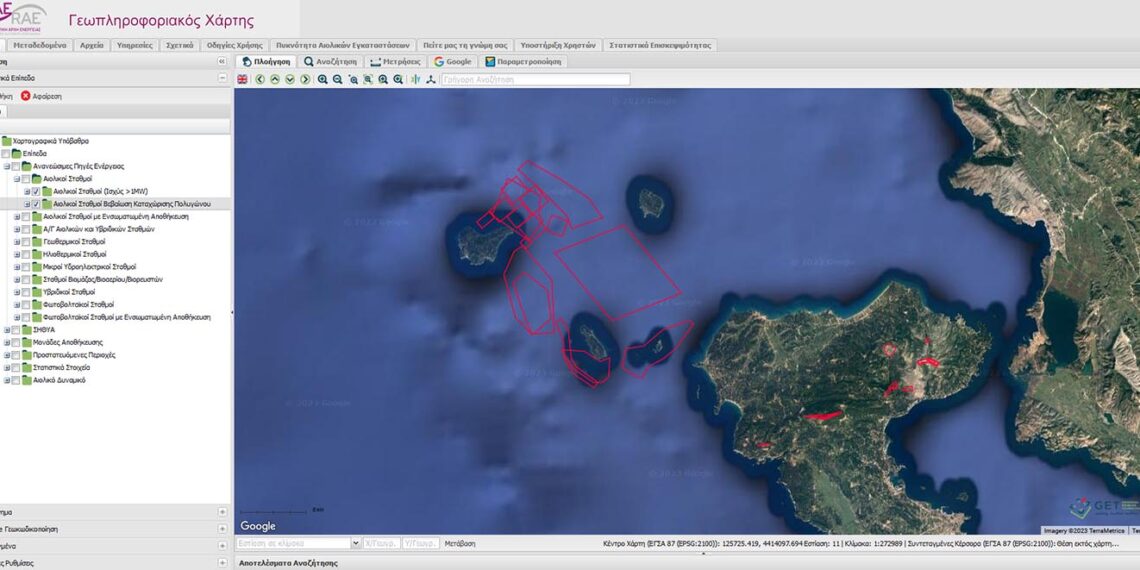
Task: Open Υποστήριξη Χρηστών
Action: point(558,45)
